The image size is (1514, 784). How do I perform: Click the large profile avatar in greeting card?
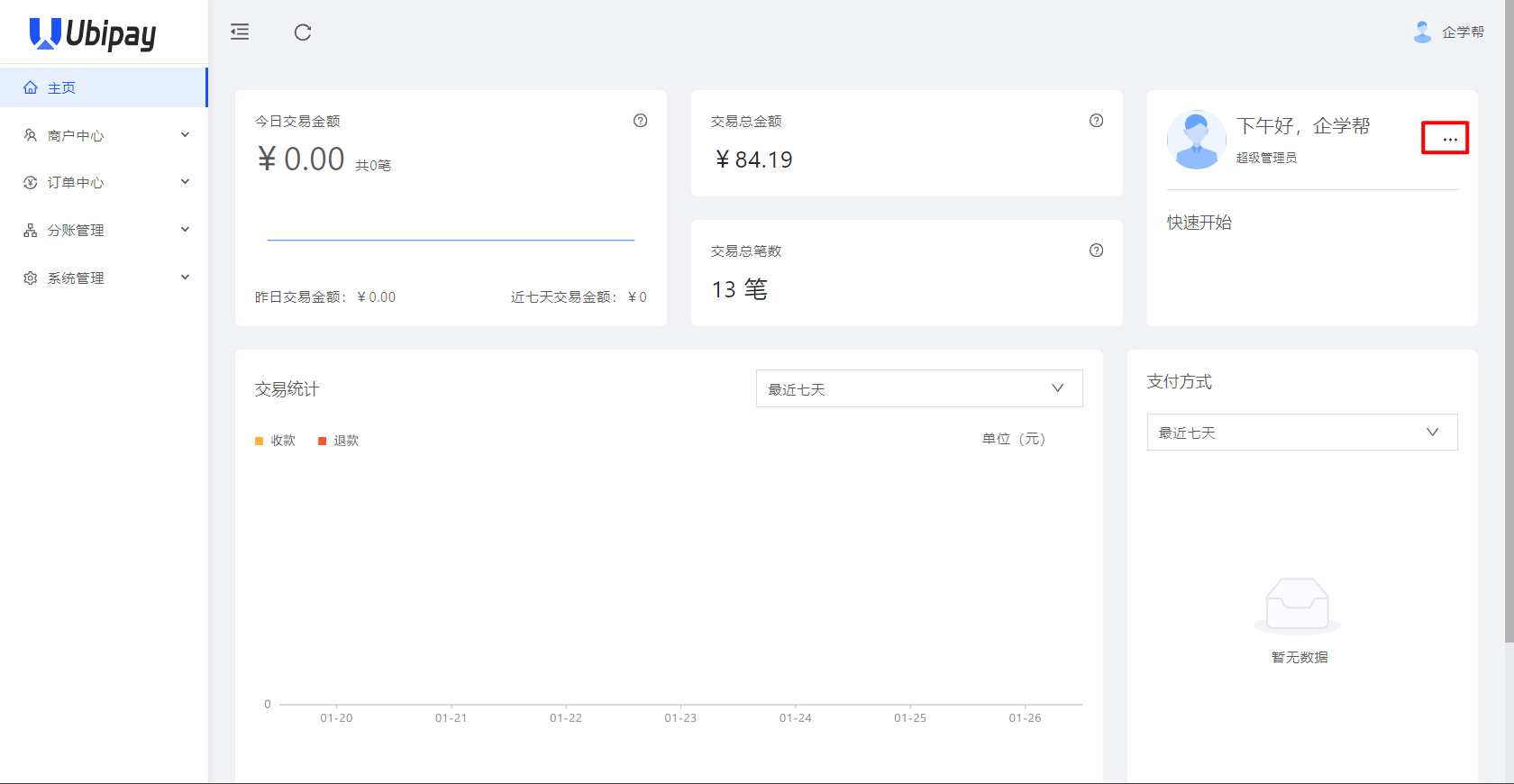pyautogui.click(x=1196, y=140)
